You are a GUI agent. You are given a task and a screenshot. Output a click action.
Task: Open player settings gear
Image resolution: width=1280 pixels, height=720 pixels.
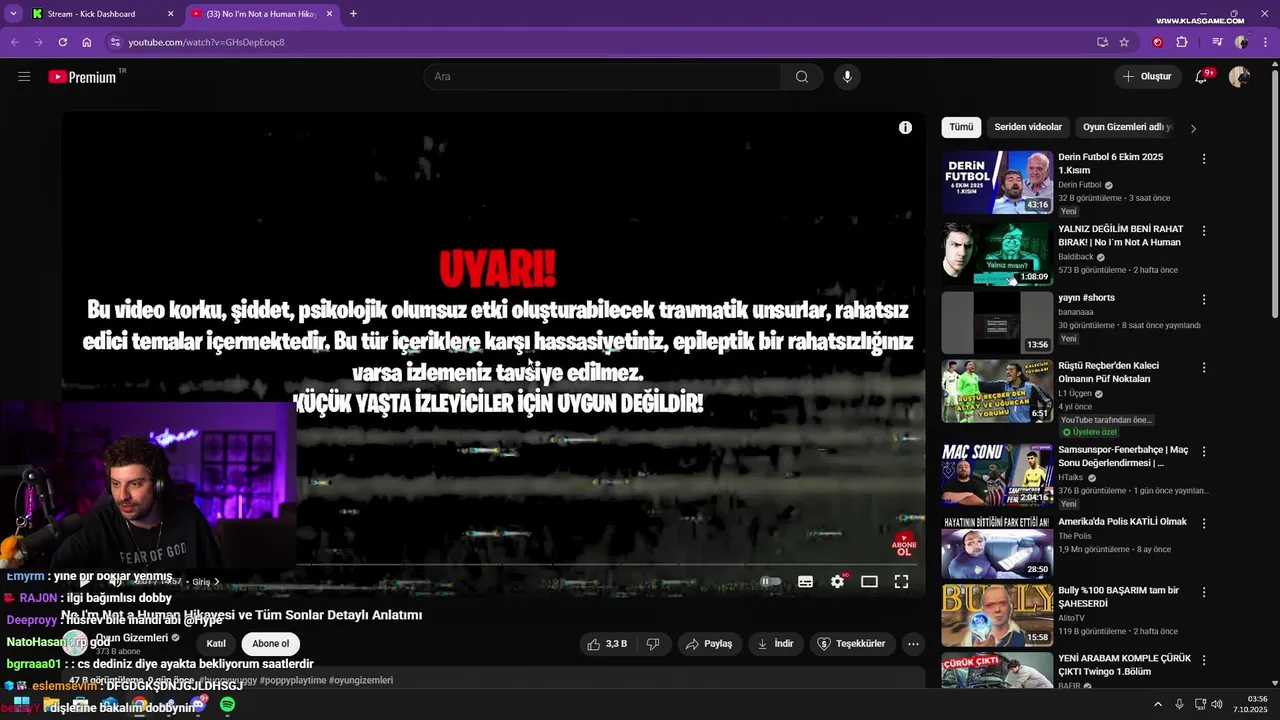click(x=838, y=581)
